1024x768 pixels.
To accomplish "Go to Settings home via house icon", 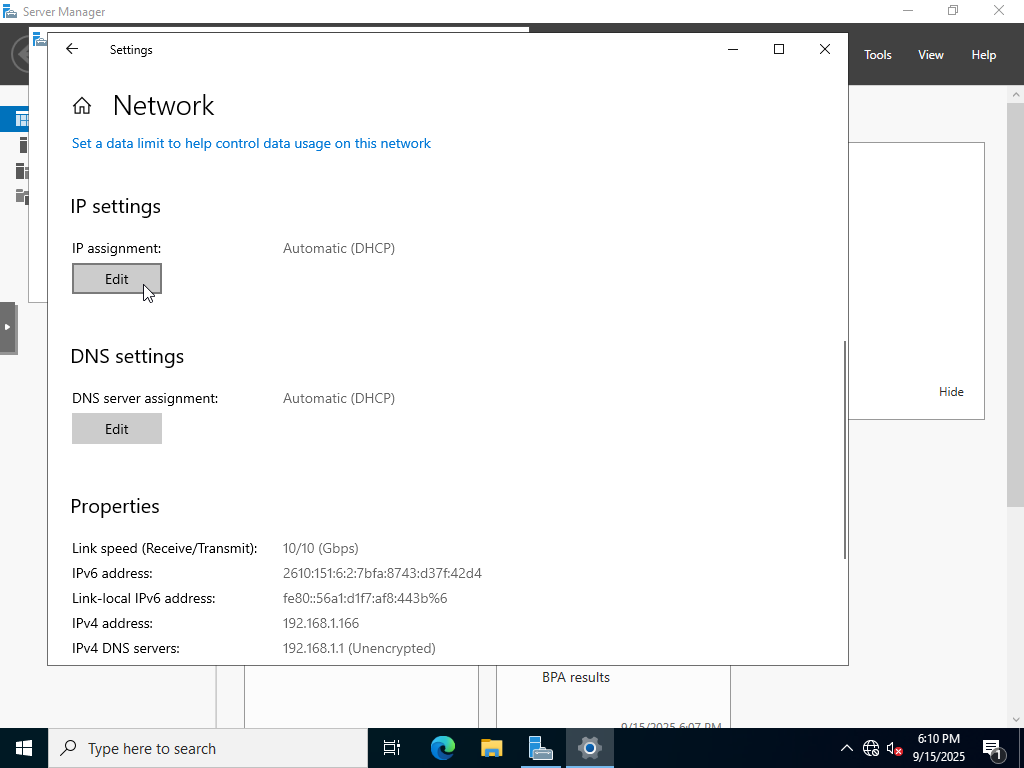I will [x=82, y=106].
